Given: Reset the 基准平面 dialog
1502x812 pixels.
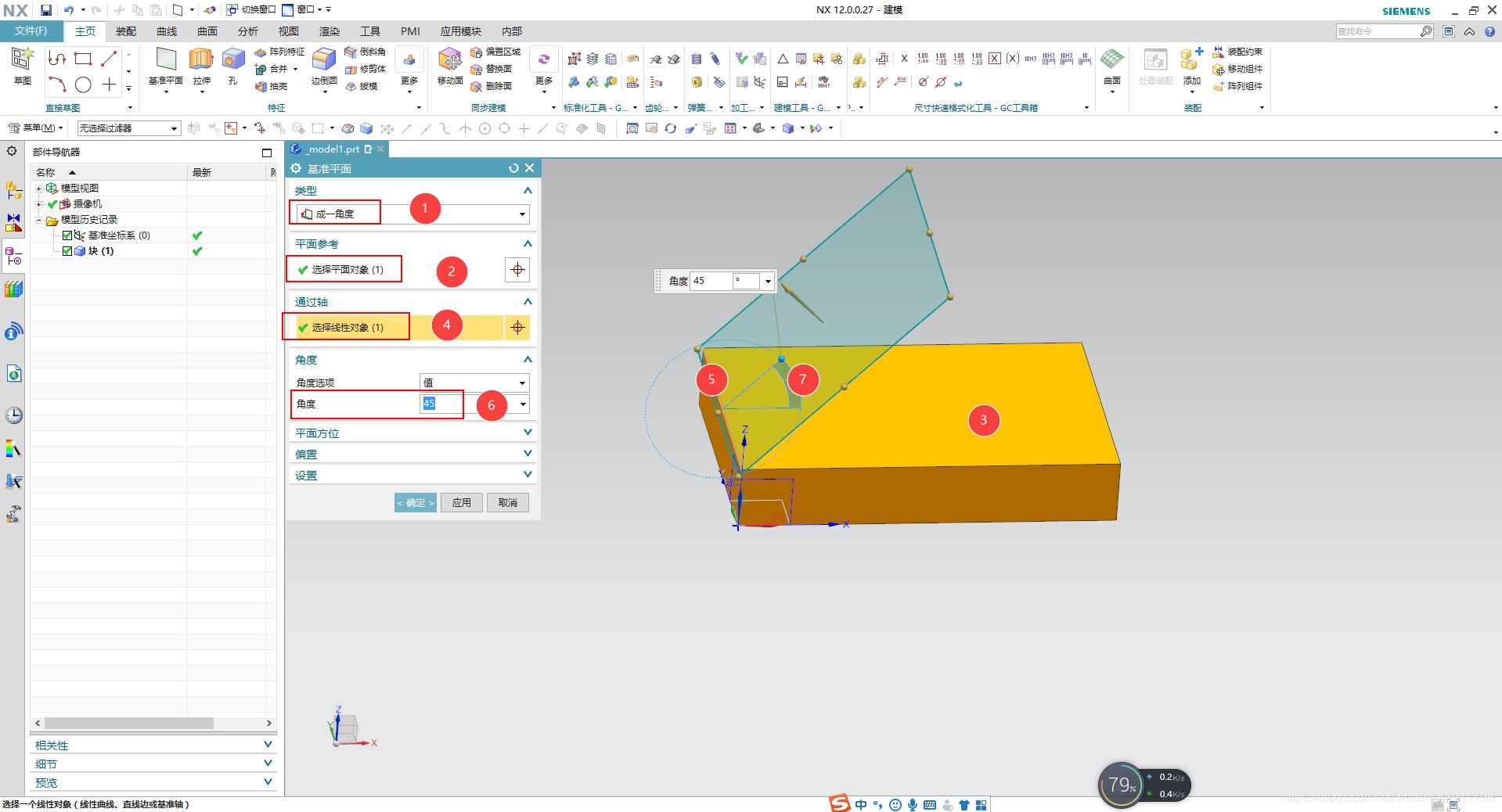Looking at the screenshot, I should click(513, 168).
